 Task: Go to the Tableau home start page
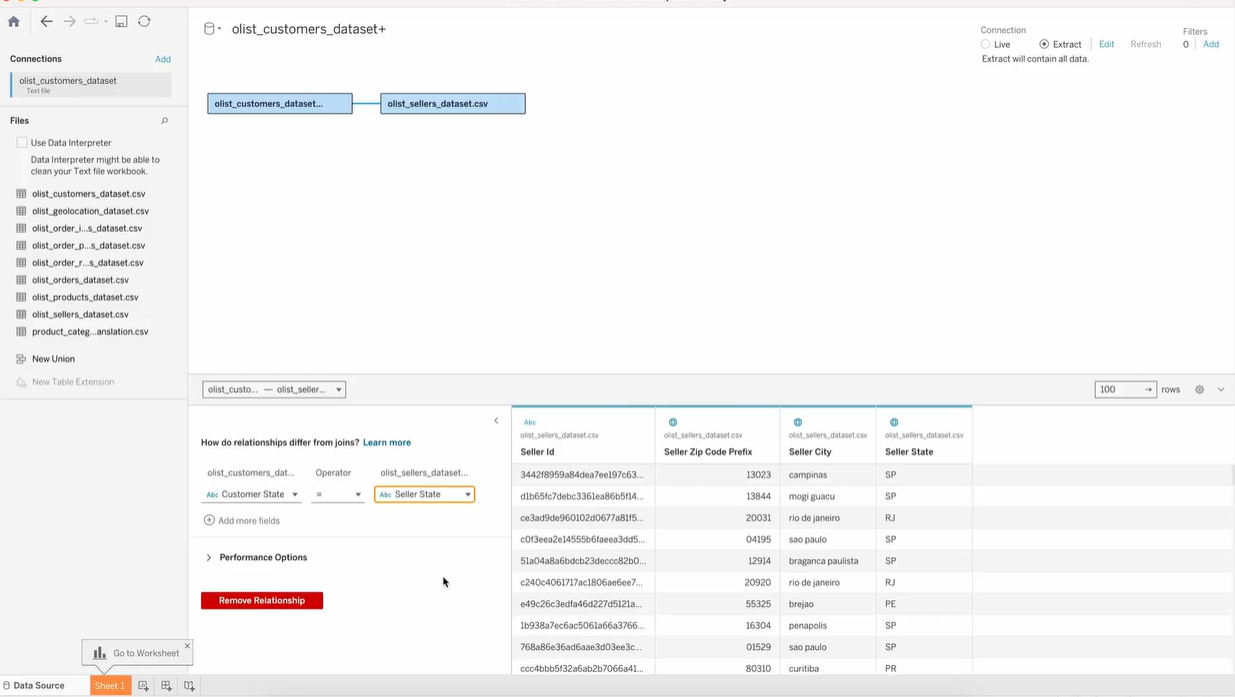[14, 21]
